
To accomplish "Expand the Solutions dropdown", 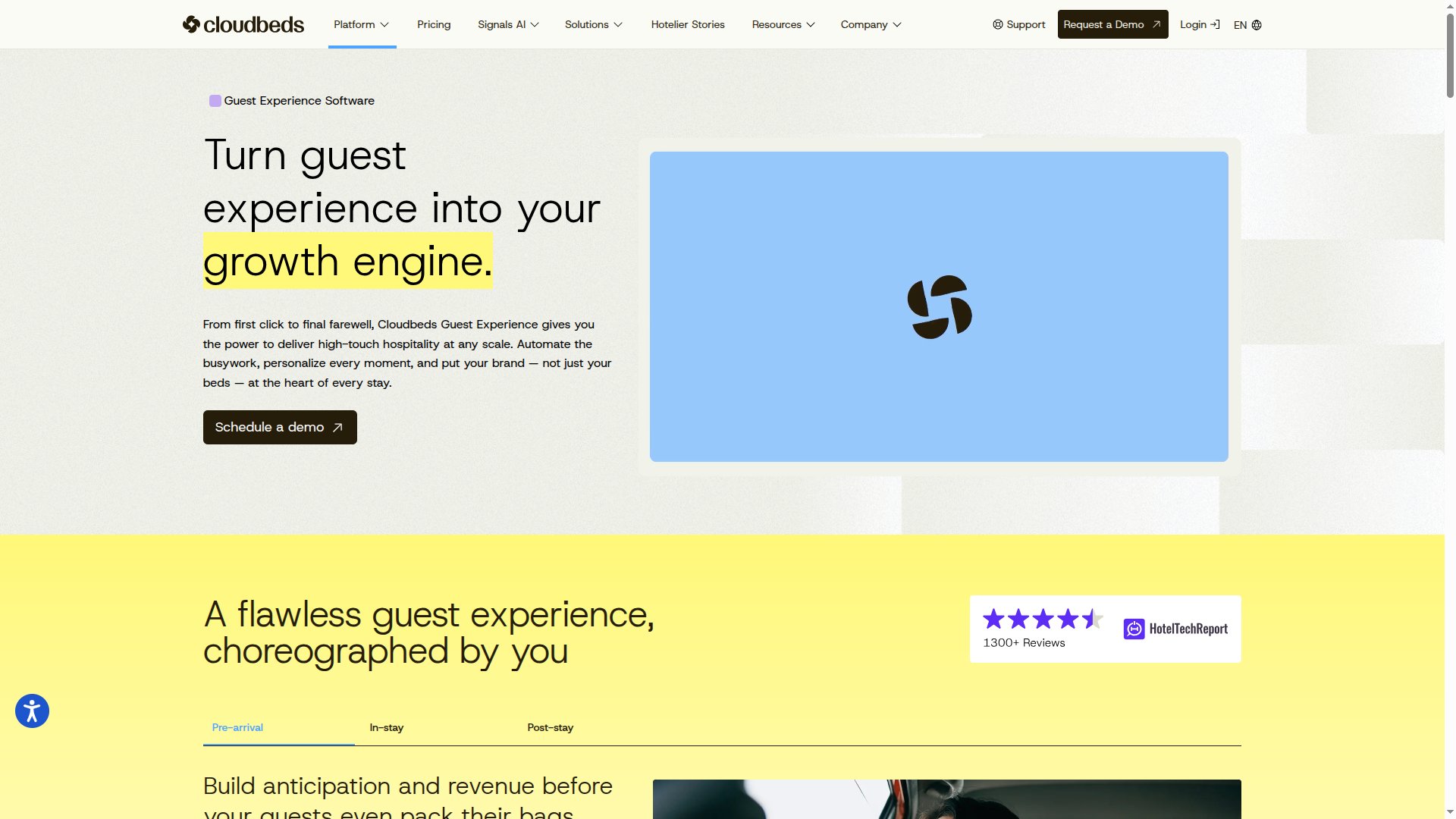I will (x=593, y=24).
